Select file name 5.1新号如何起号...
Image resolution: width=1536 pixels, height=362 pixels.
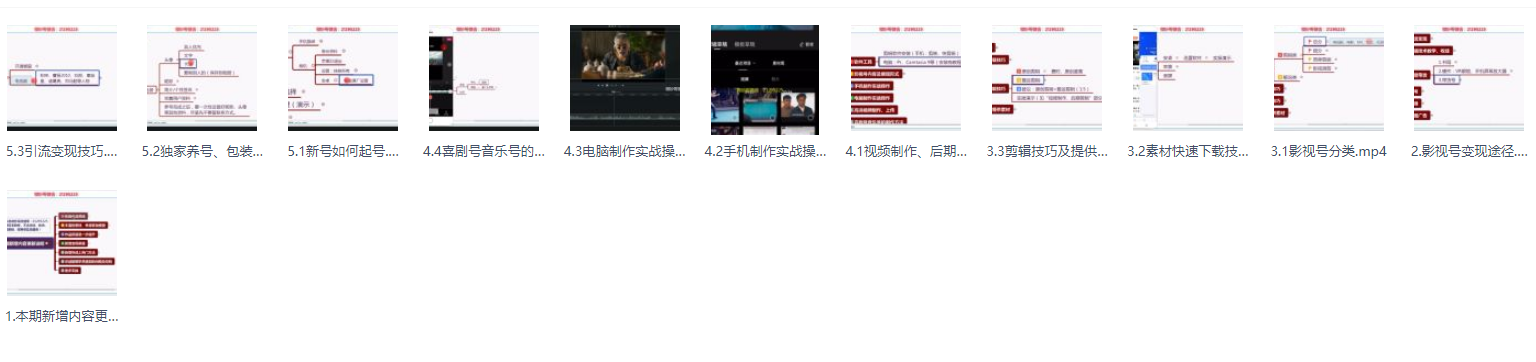(343, 152)
